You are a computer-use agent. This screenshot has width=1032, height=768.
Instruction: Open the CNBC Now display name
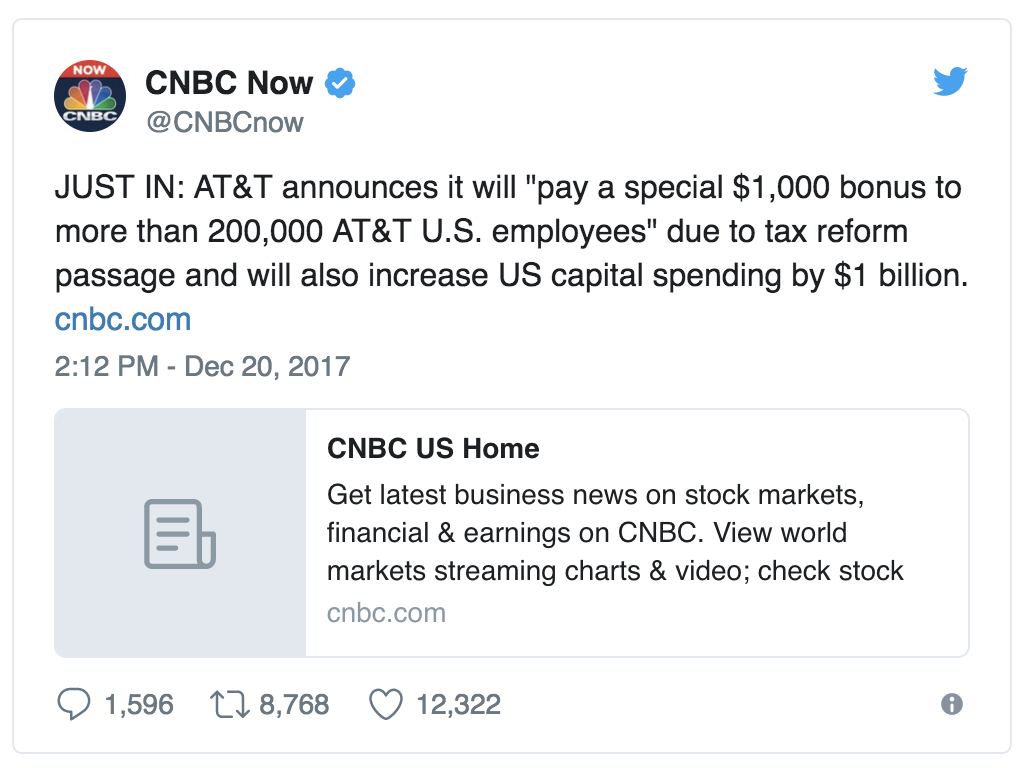coord(229,83)
